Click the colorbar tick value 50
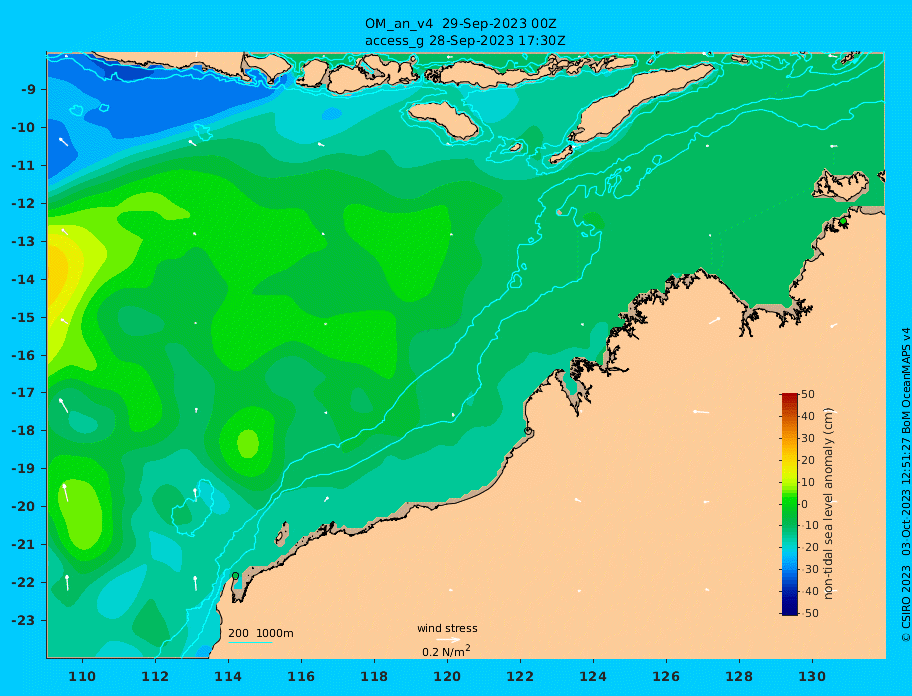 click(808, 394)
